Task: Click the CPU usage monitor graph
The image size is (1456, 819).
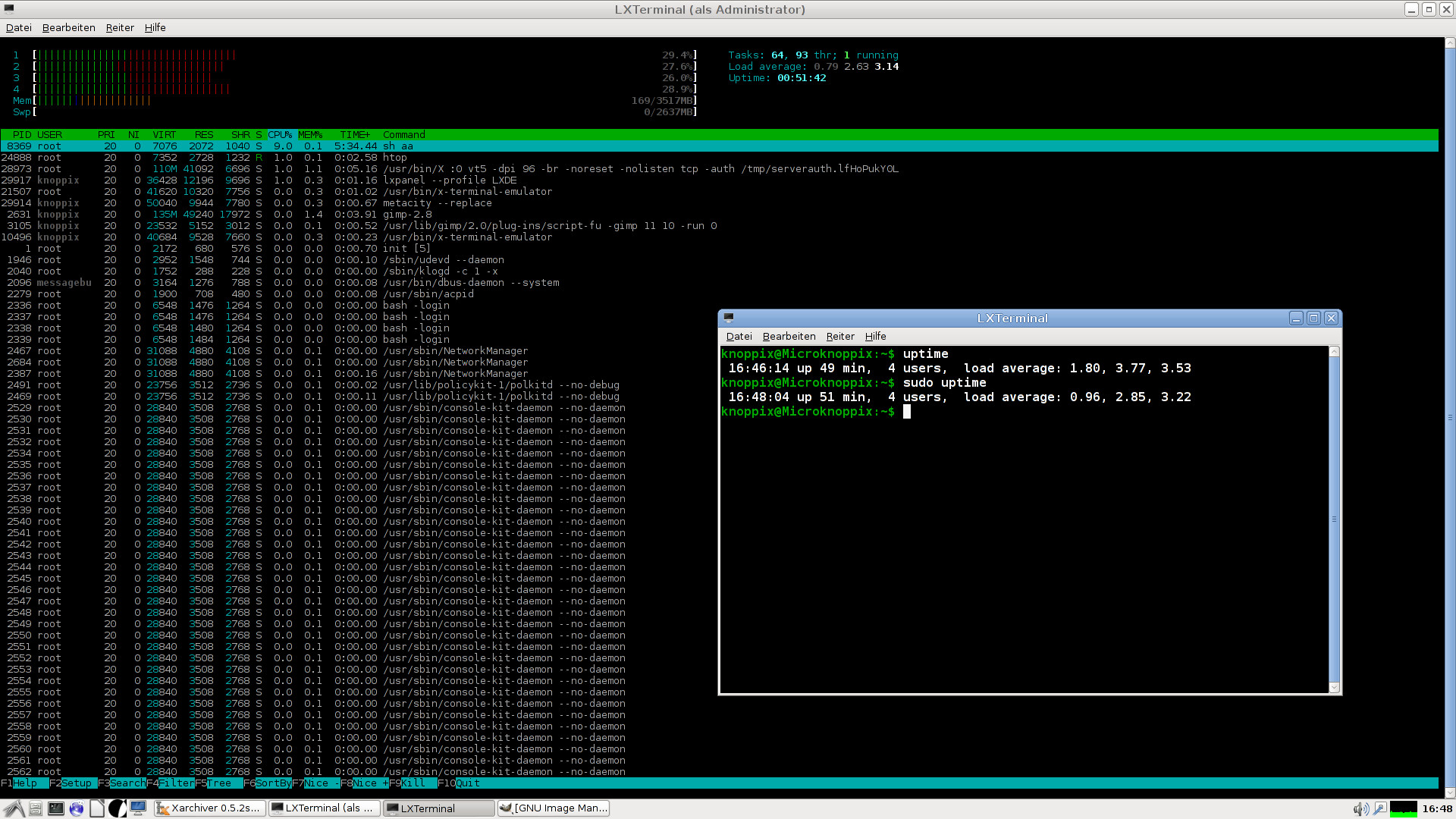Action: pos(1404,808)
